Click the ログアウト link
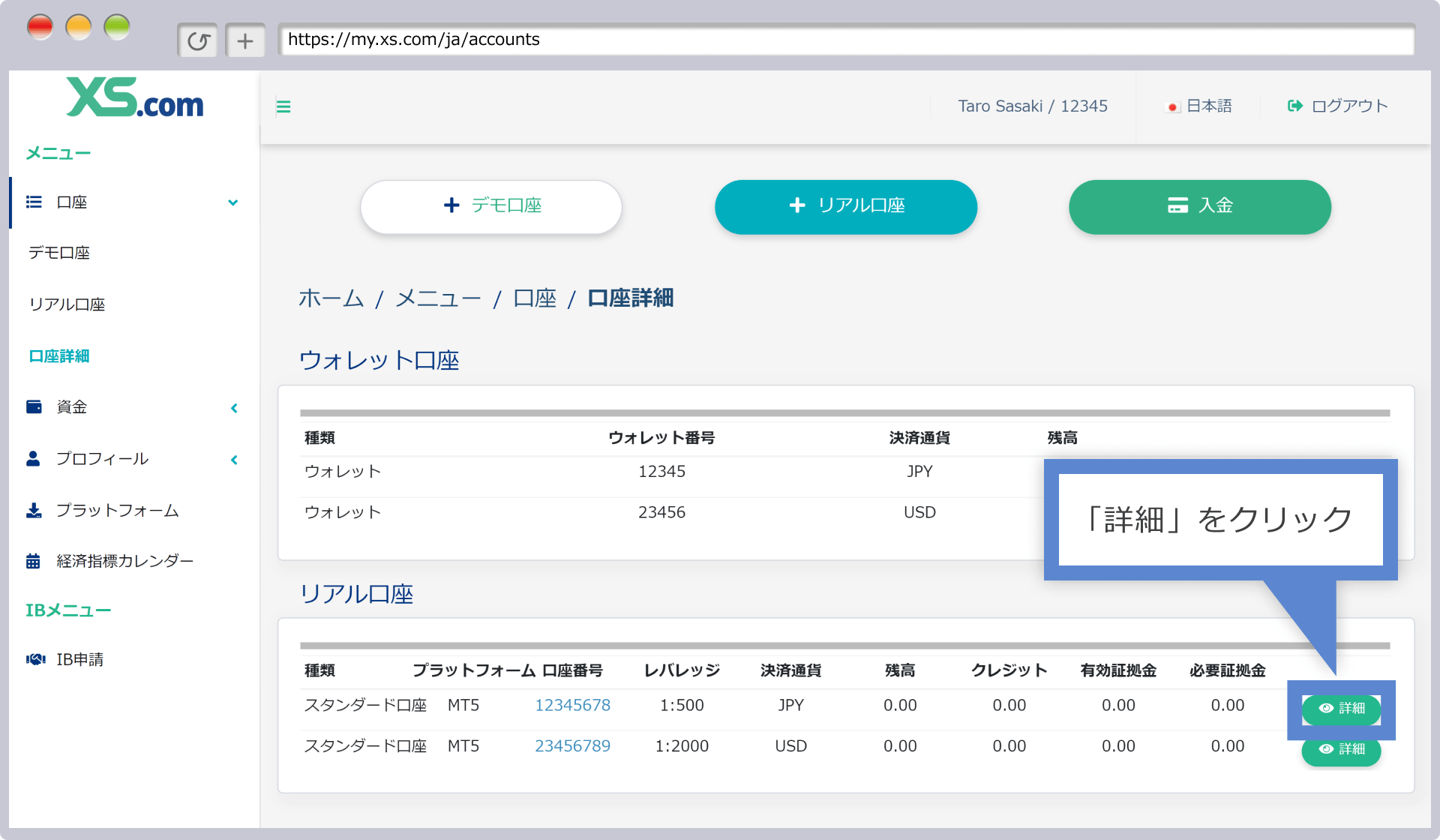This screenshot has height=840, width=1440. pyautogui.click(x=1349, y=106)
